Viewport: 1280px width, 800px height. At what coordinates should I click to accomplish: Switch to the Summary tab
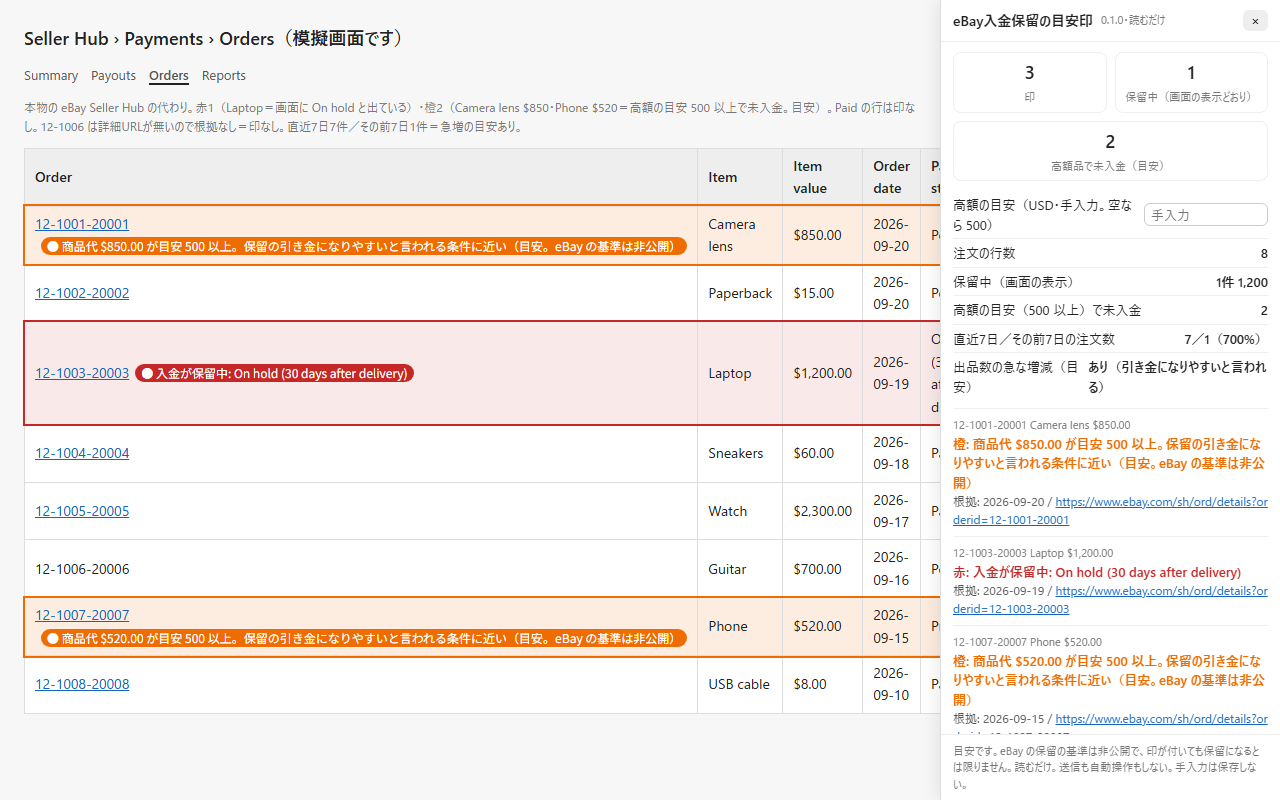point(51,76)
